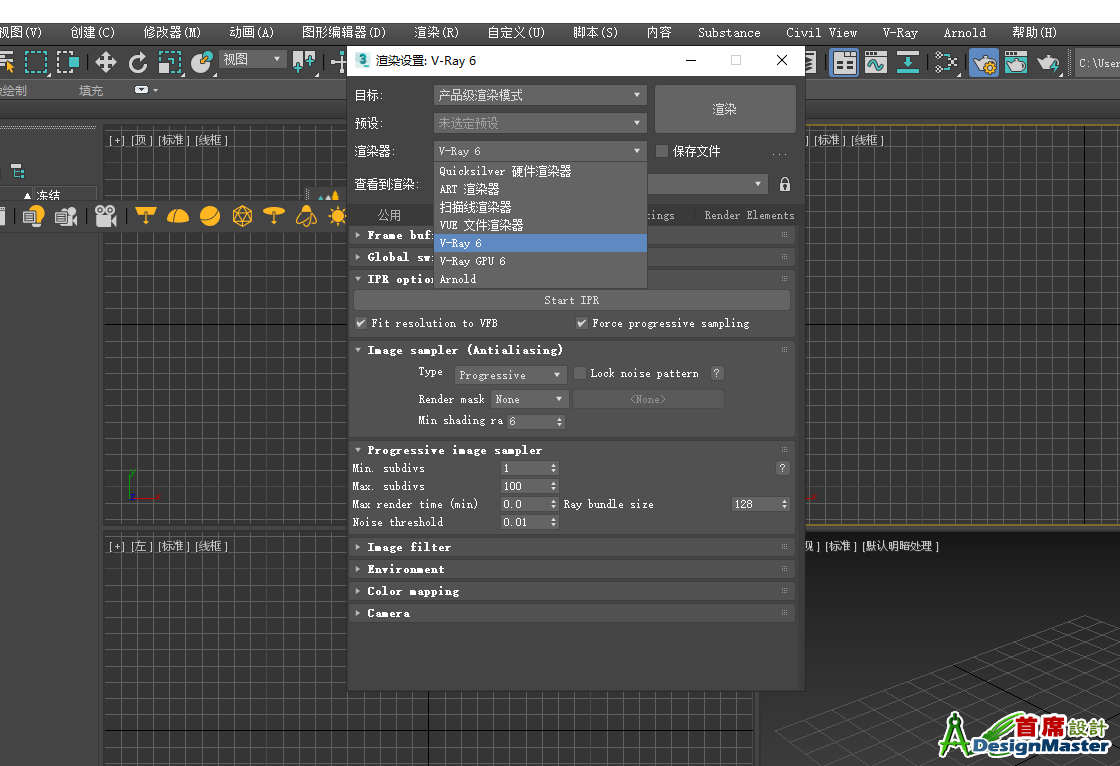Click the V-Ray camera lister icon
Viewport: 1120px width, 766px height.
coord(66,216)
